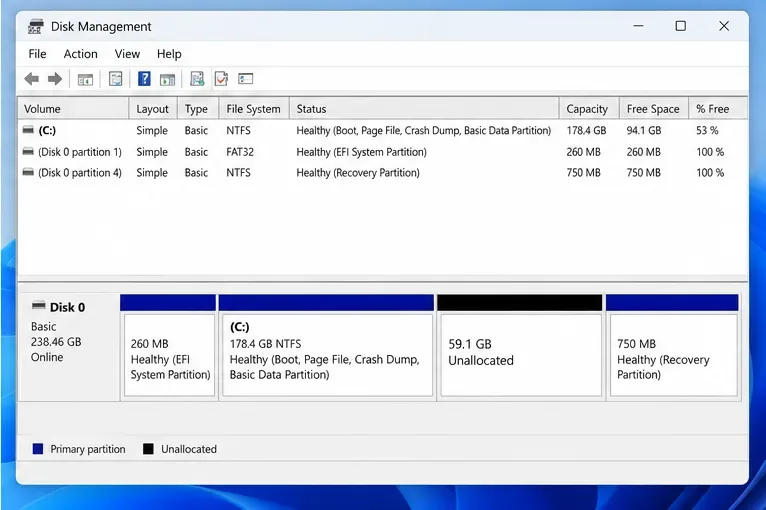Select the 260 MB EFI System Partition block

point(168,347)
